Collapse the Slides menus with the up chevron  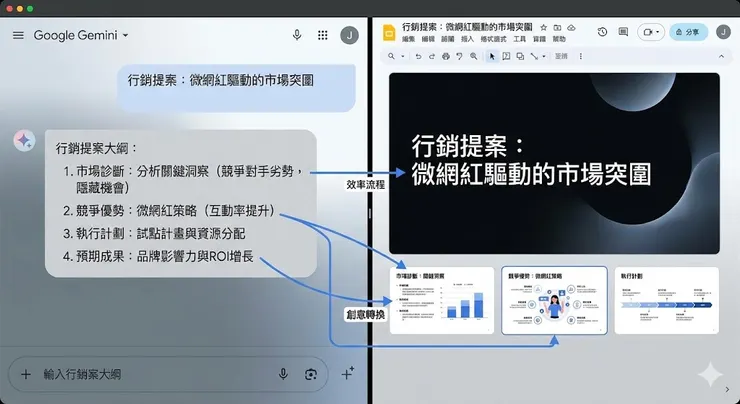[x=721, y=56]
